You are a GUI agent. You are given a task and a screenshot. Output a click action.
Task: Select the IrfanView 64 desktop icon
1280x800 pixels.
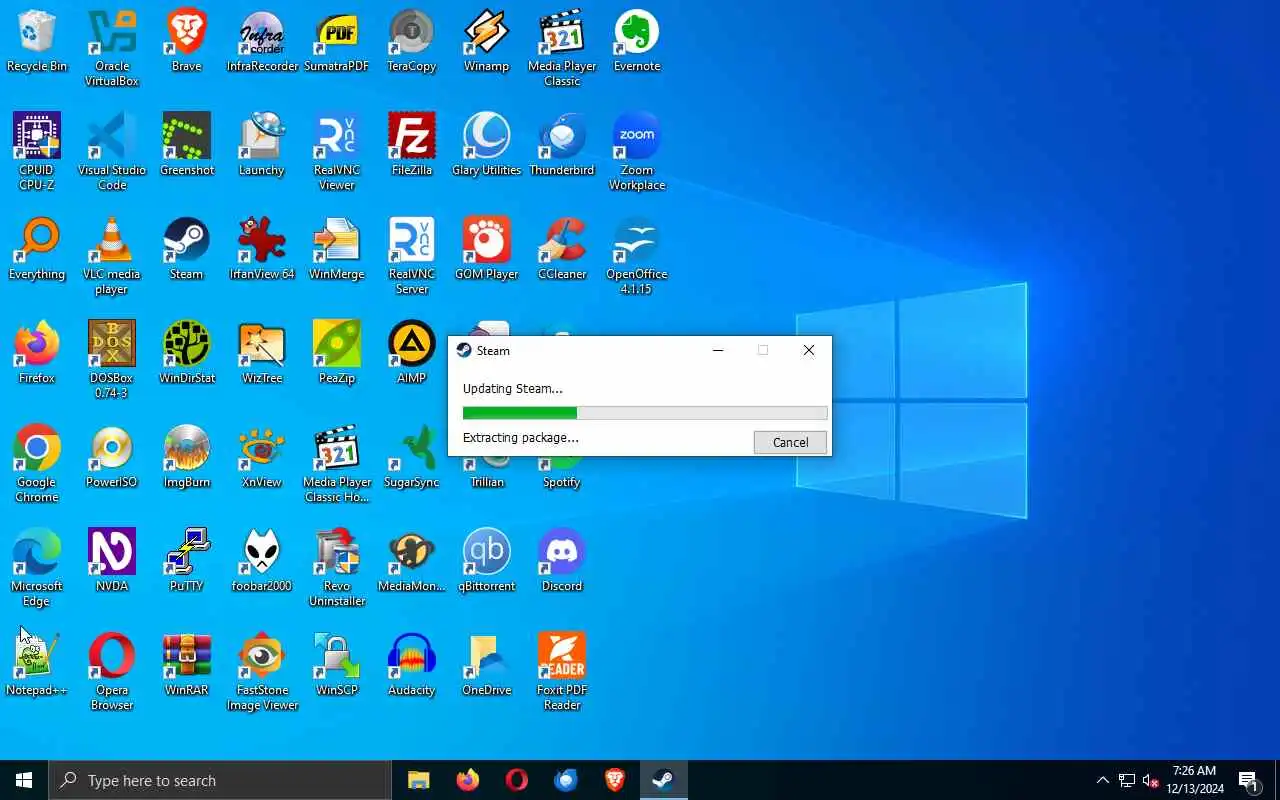(x=262, y=249)
